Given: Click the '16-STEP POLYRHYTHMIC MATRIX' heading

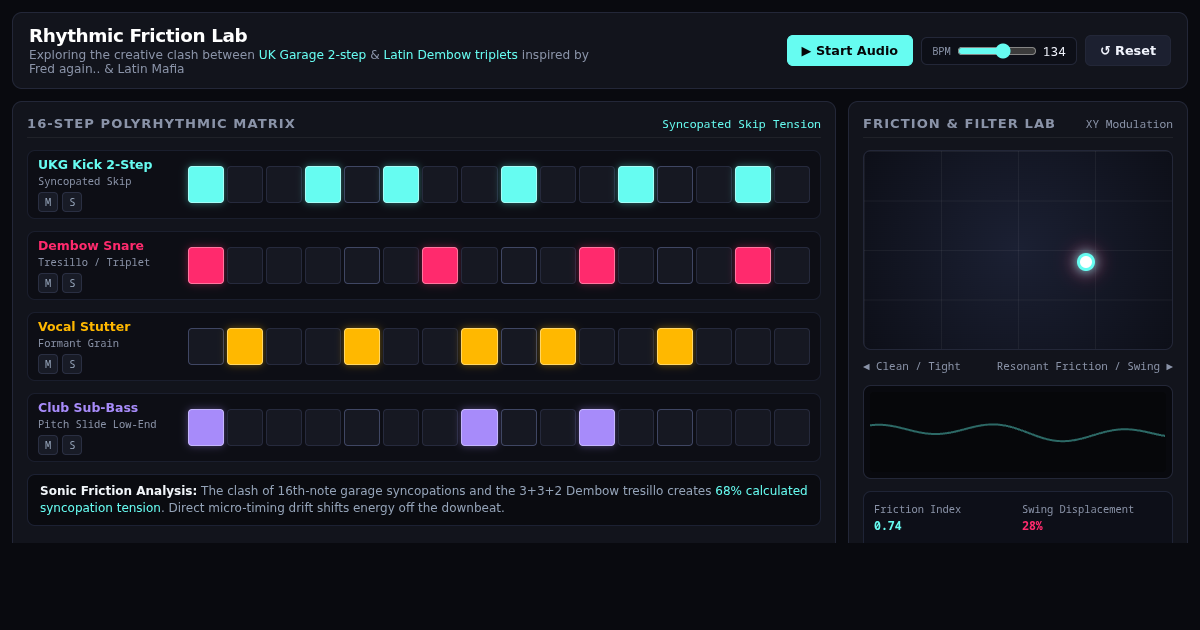Looking at the screenshot, I should pyautogui.click(x=161, y=124).
